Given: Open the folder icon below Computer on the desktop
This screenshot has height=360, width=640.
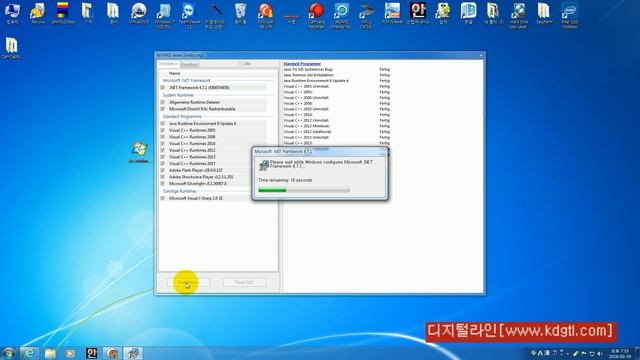Looking at the screenshot, I should click(11, 48).
